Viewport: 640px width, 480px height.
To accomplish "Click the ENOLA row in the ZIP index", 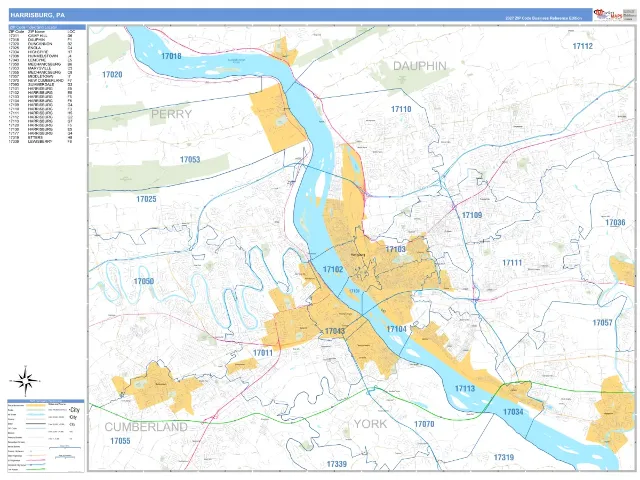I will 40,48.
